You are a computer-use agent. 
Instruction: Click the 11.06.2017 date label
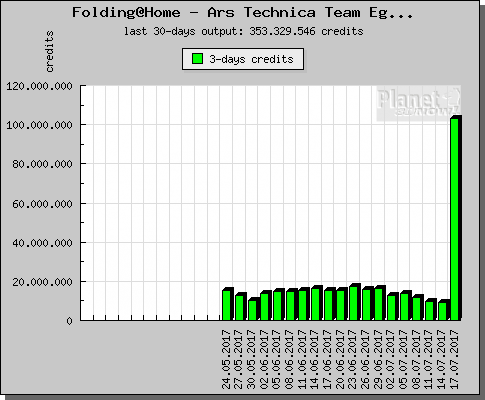point(302,359)
